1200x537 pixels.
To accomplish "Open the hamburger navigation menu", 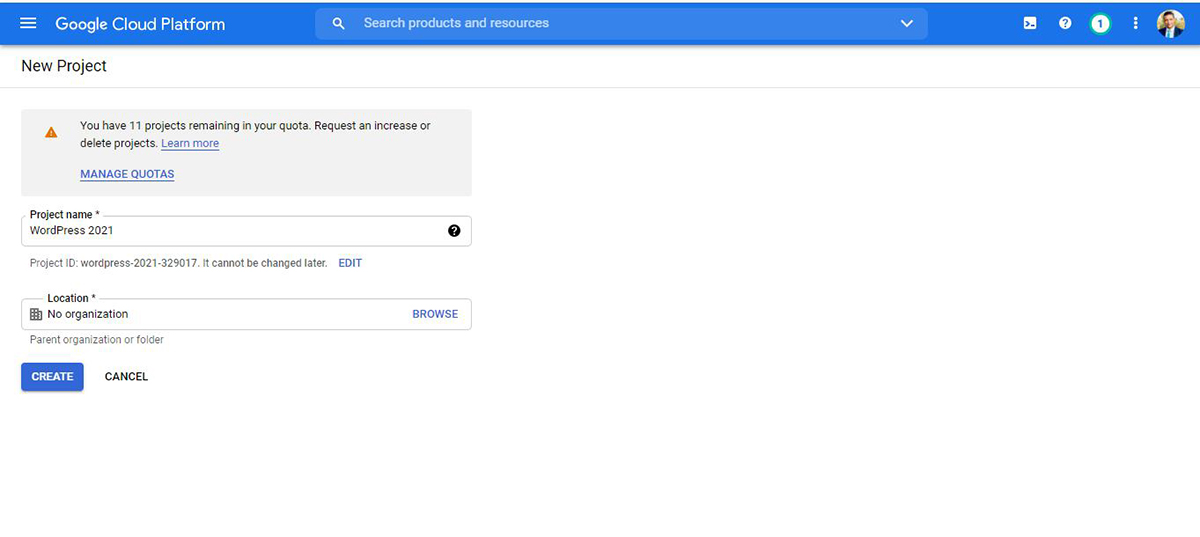I will pos(28,23).
